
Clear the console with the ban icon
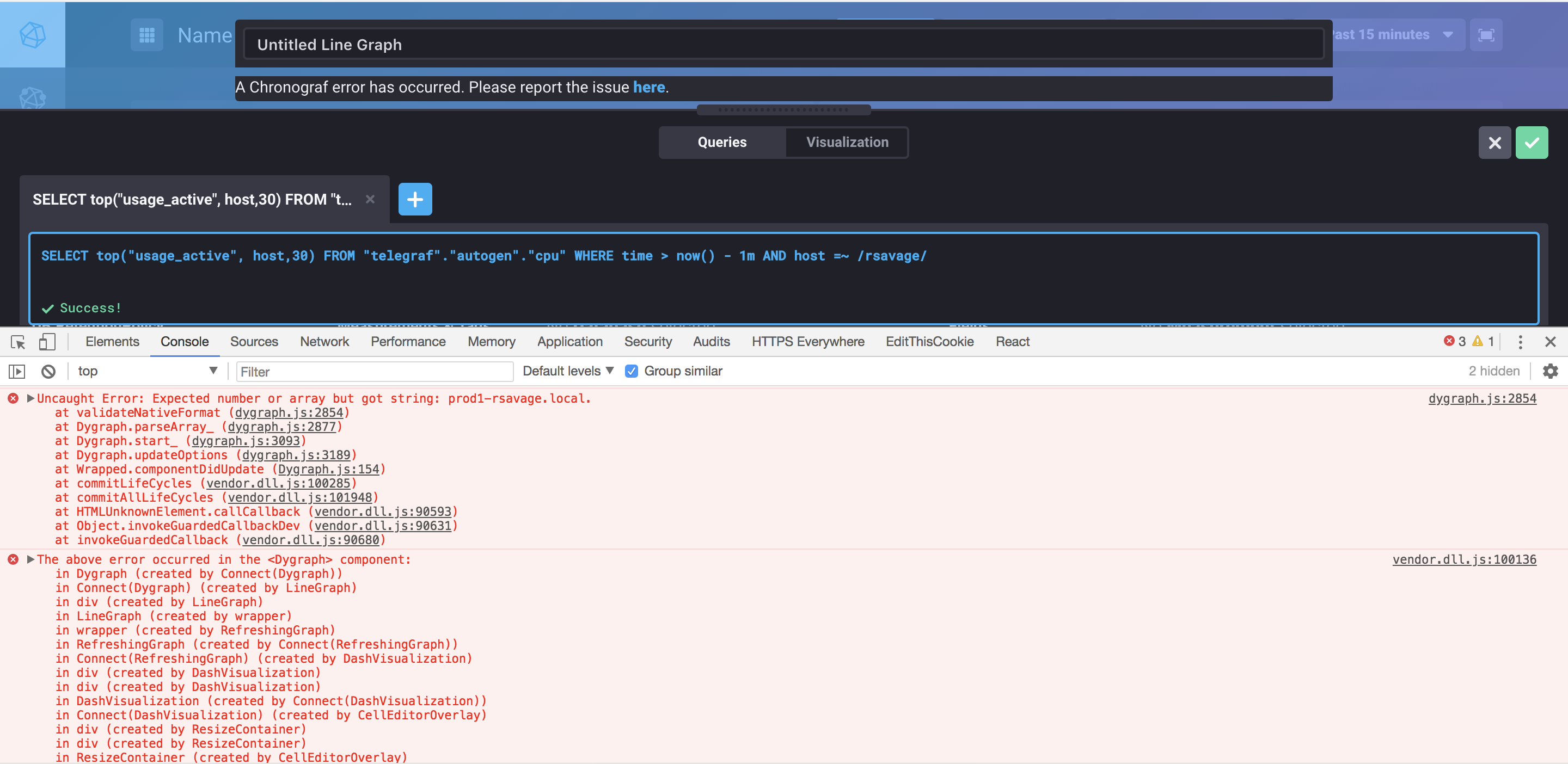click(x=48, y=371)
